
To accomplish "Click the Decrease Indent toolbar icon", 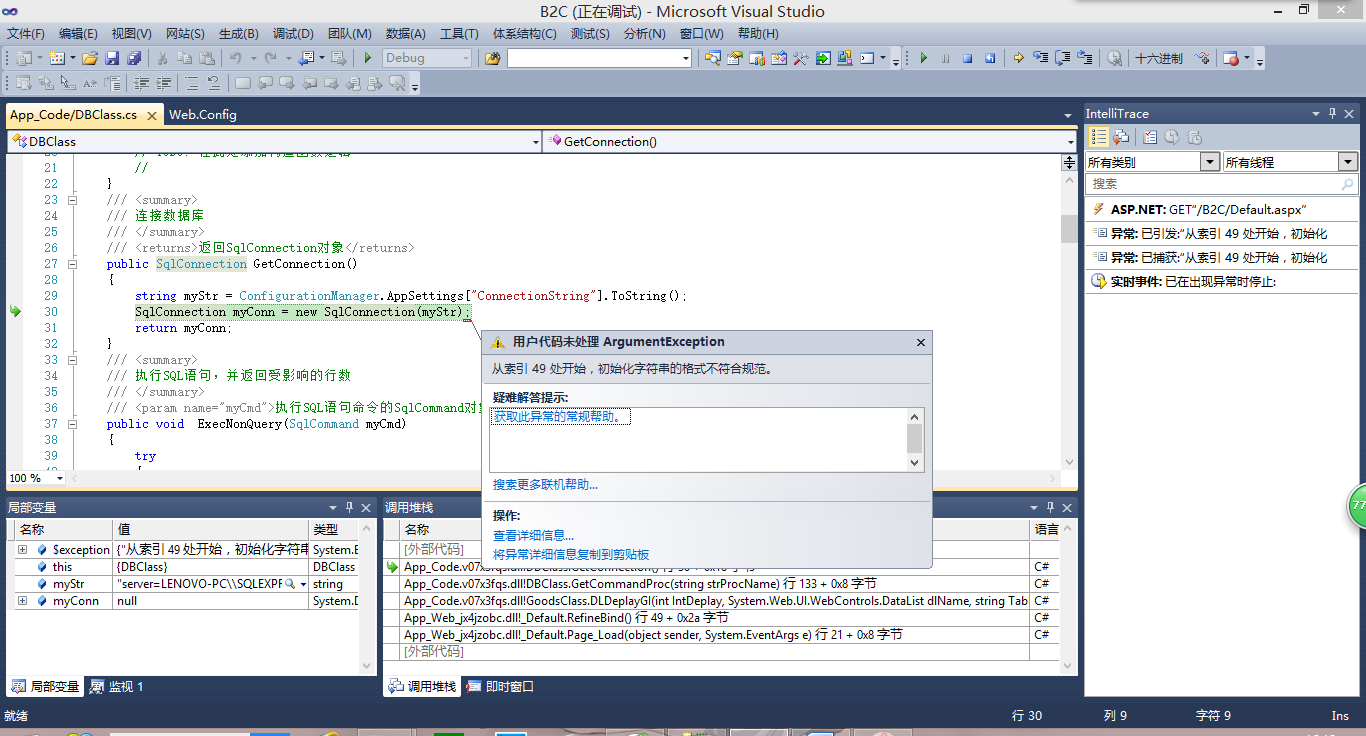I will coord(141,83).
